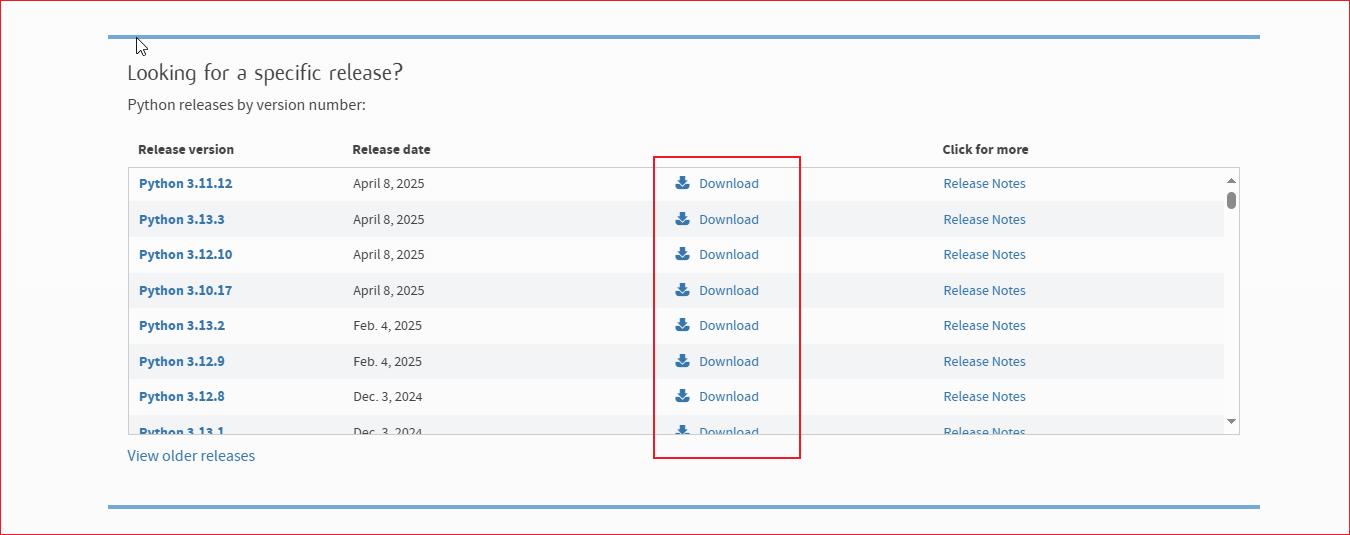View Release Notes for Python 3.11.12

[x=985, y=184]
